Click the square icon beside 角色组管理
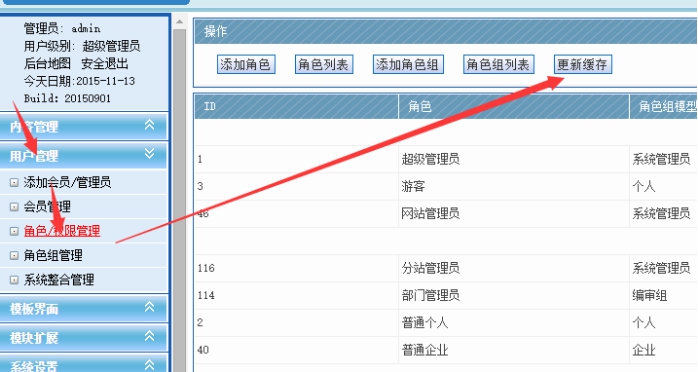698x372 pixels. 14,255
